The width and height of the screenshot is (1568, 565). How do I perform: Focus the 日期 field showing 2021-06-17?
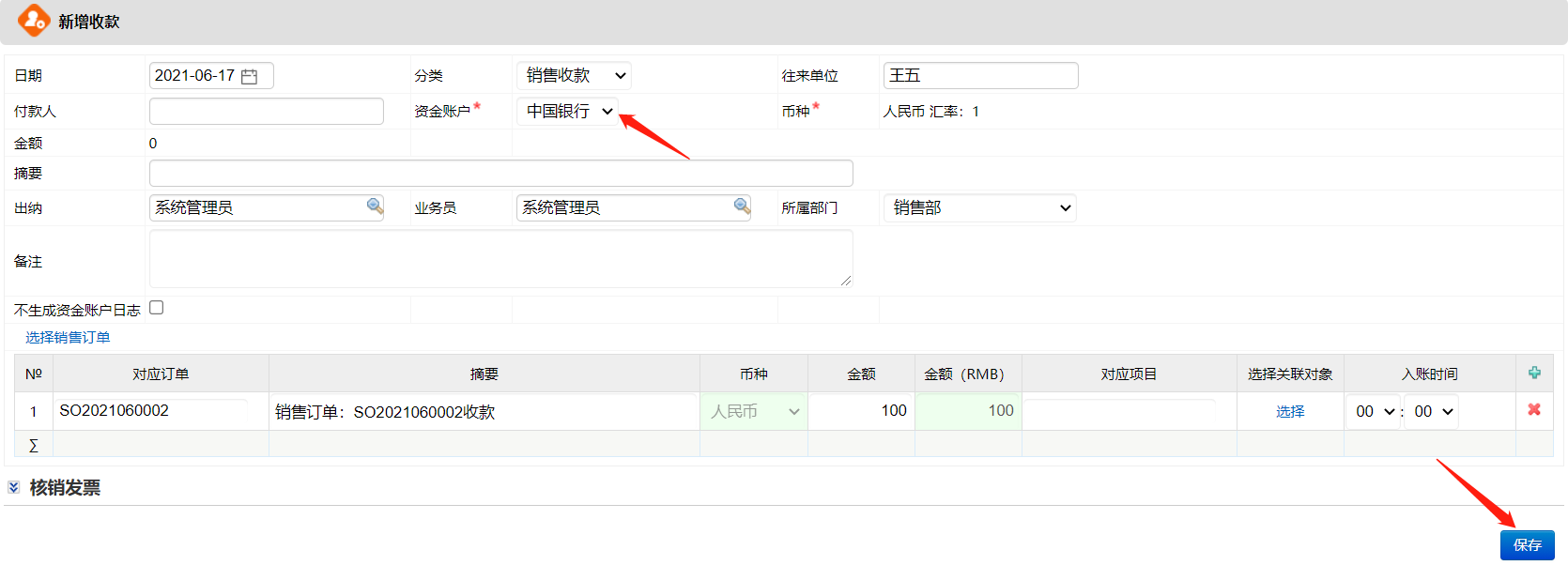pos(211,75)
